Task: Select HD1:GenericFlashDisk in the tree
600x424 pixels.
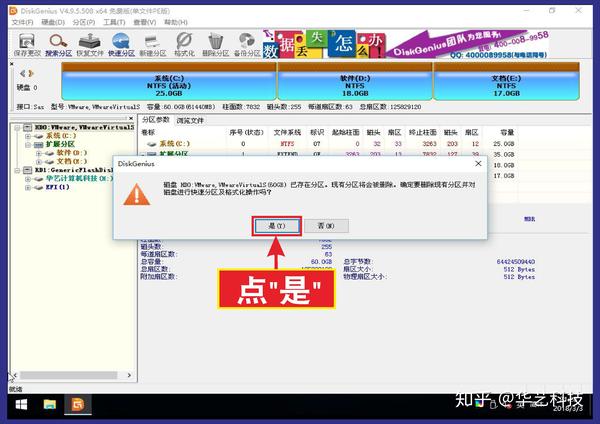Action: (x=74, y=170)
